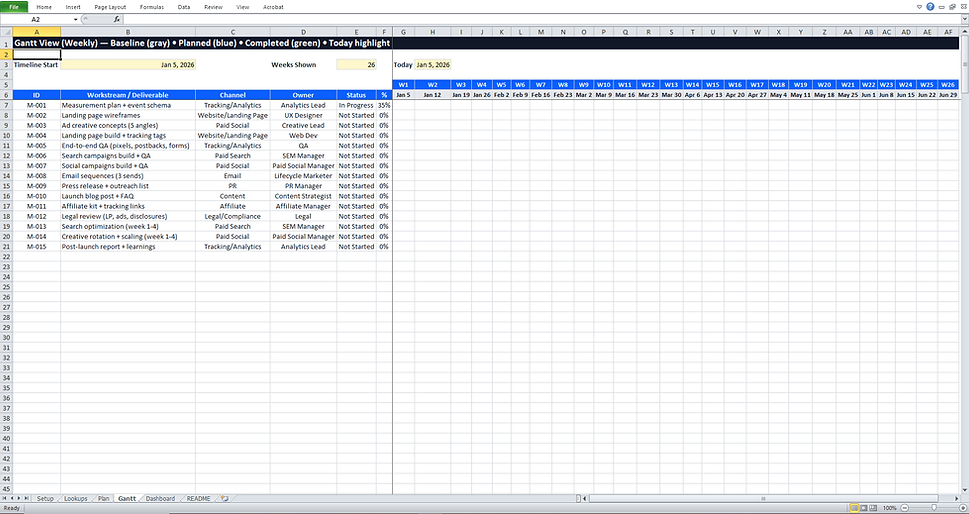The height and width of the screenshot is (514, 969).
Task: Open the Page Layout ribbon tab
Action: click(x=110, y=7)
